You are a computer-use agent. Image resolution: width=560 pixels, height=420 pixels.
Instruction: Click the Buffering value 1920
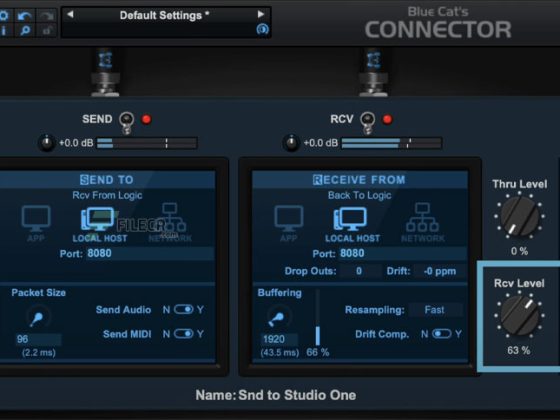point(279,339)
